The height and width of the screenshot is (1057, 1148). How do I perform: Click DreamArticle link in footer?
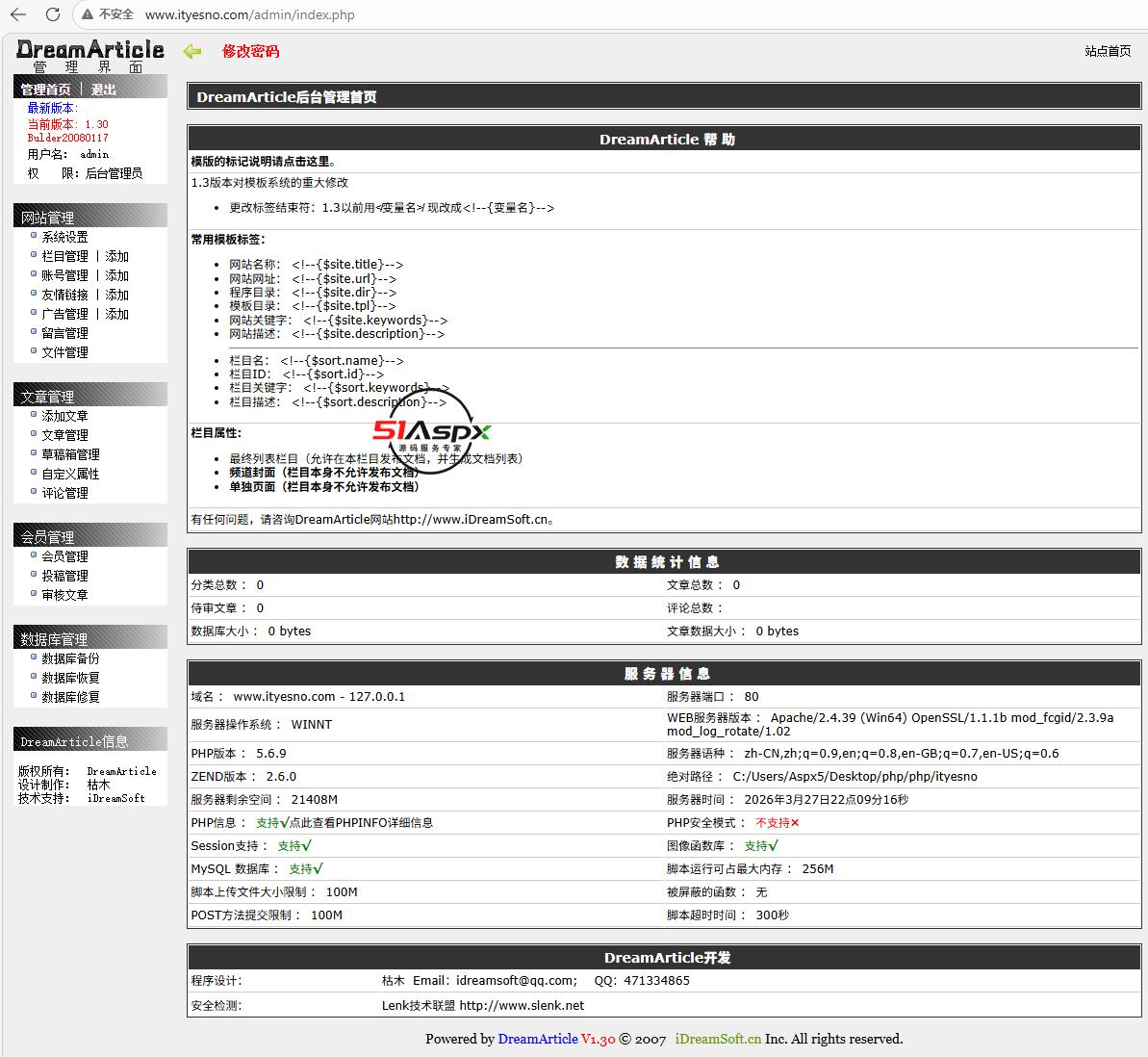[537, 1039]
